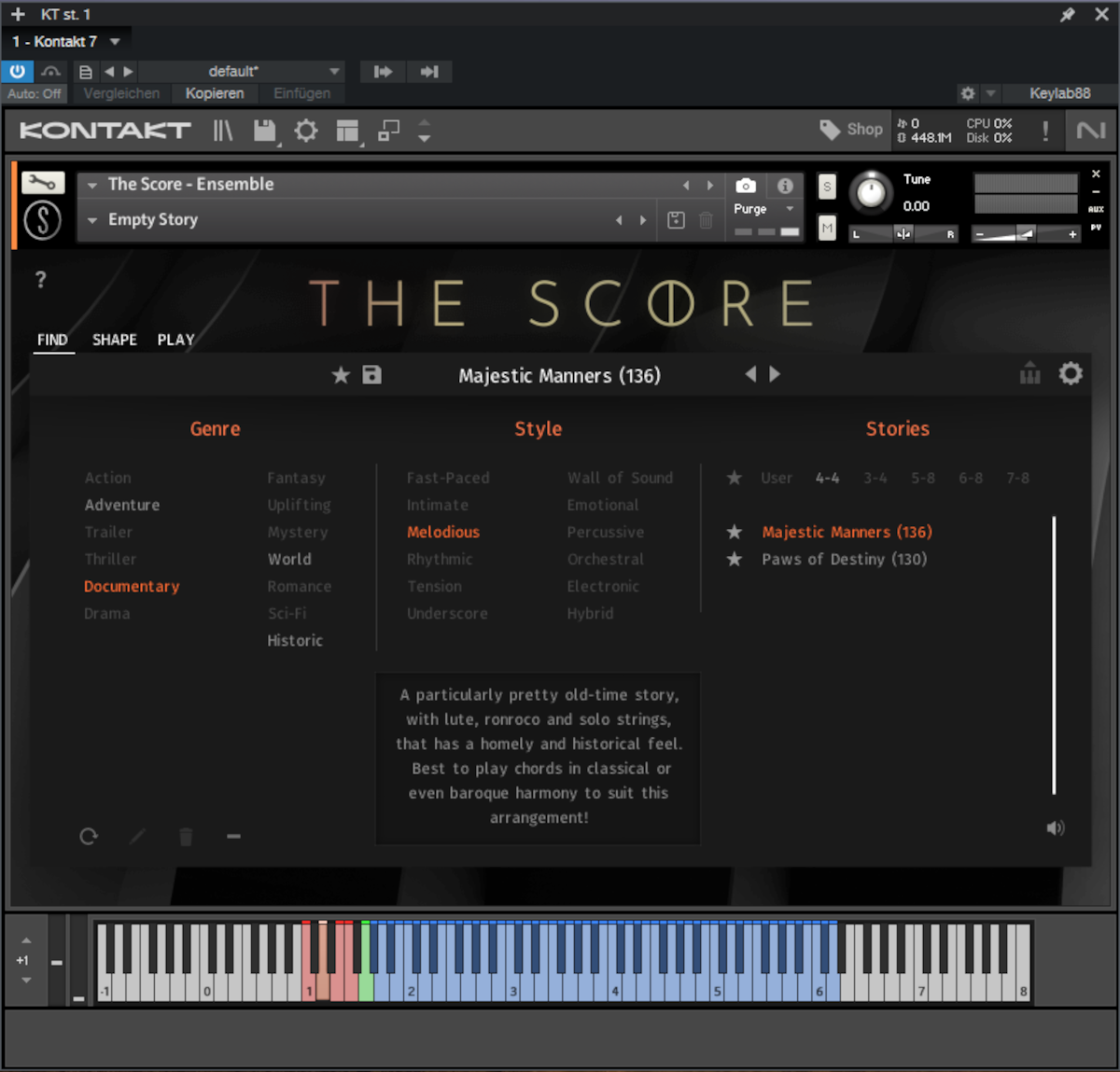Open the 1 - Kontakt 7 dropdown
1120x1072 pixels.
66,41
